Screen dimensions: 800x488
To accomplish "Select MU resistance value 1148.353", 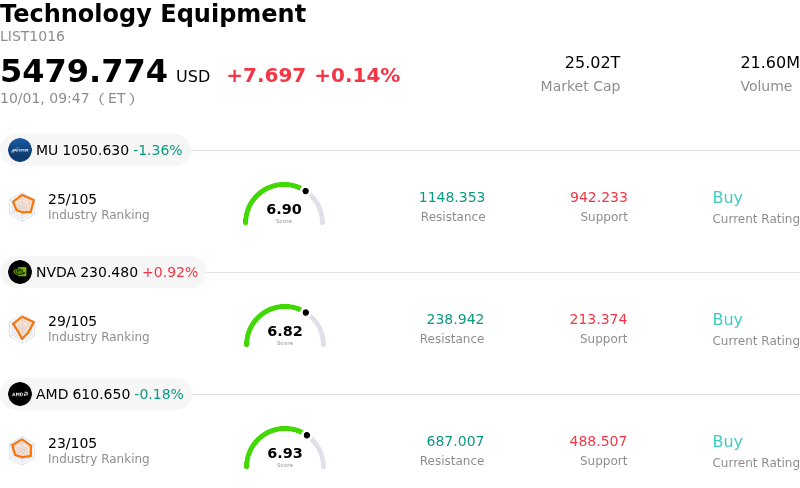I will pyautogui.click(x=452, y=197).
